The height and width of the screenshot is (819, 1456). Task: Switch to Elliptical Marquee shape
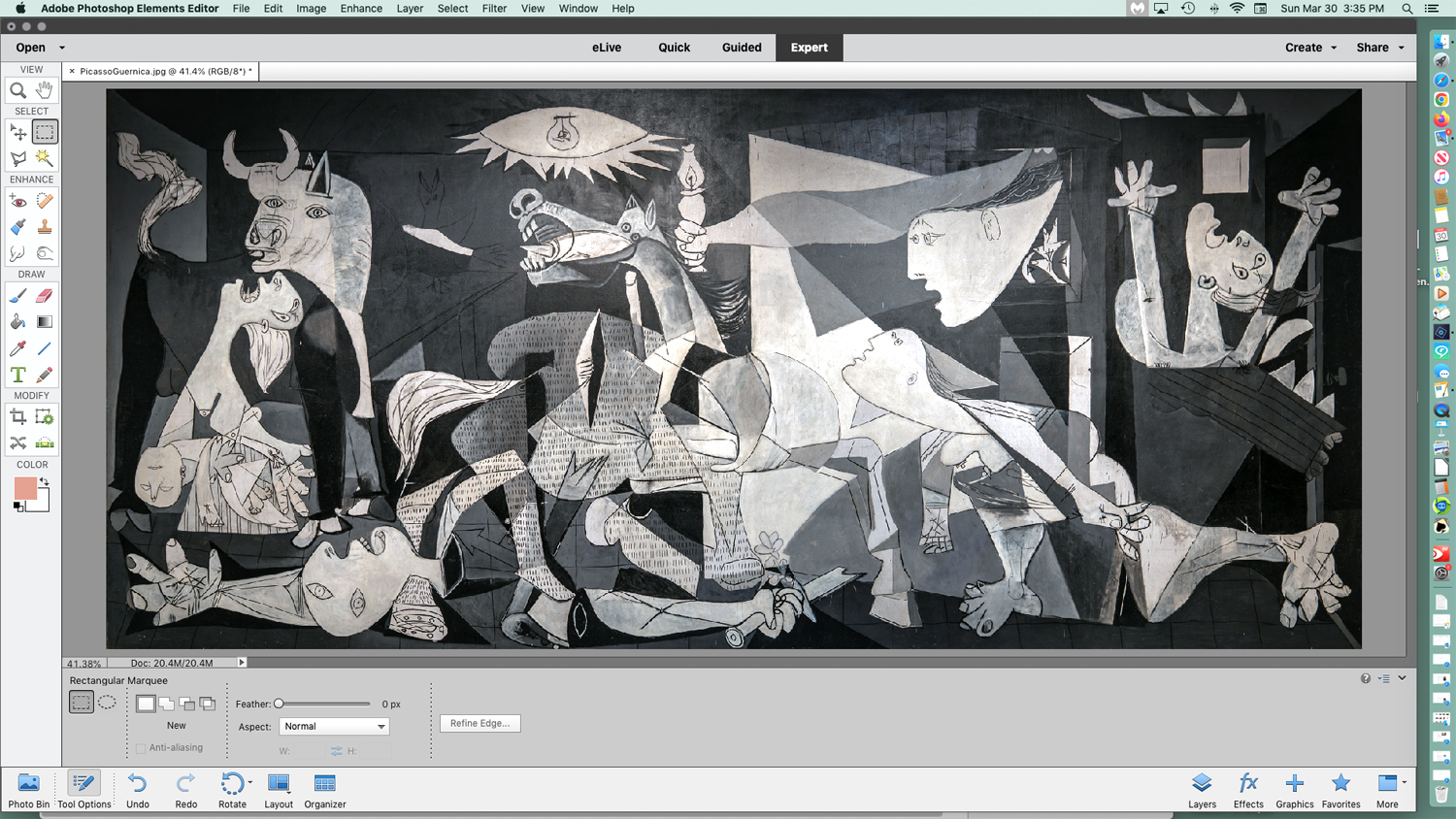107,703
